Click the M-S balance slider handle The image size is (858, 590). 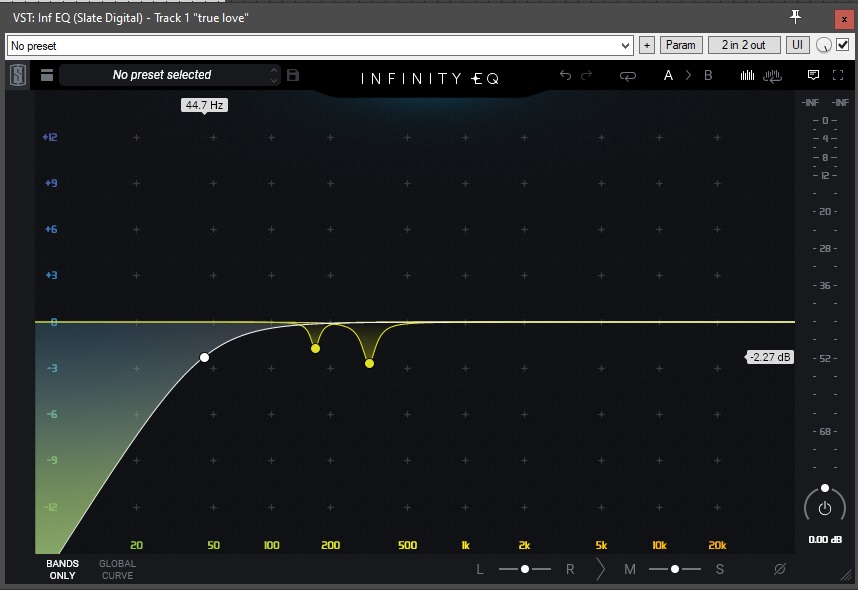point(675,569)
